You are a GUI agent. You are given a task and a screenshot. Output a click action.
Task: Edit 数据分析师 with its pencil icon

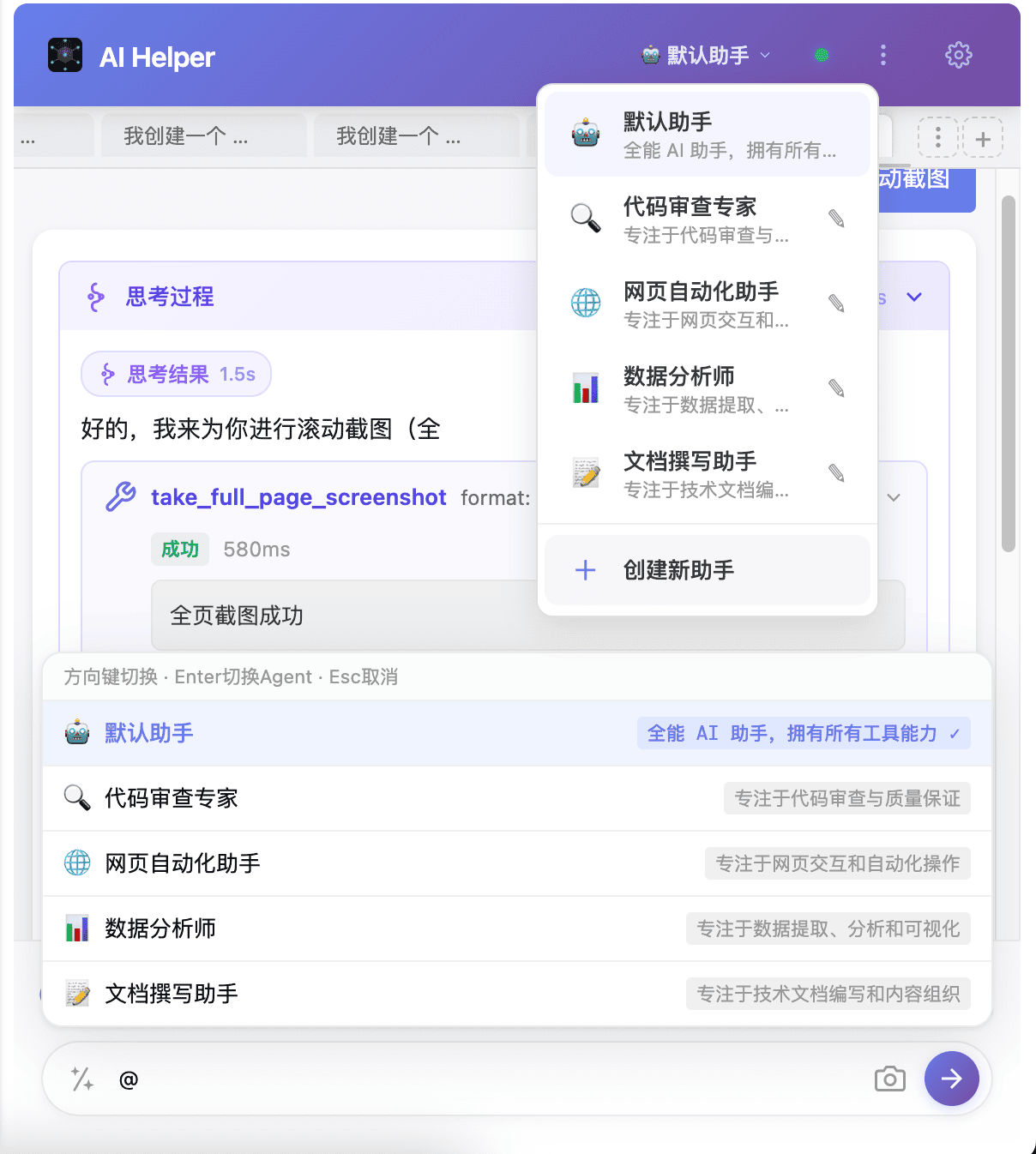[x=837, y=388]
